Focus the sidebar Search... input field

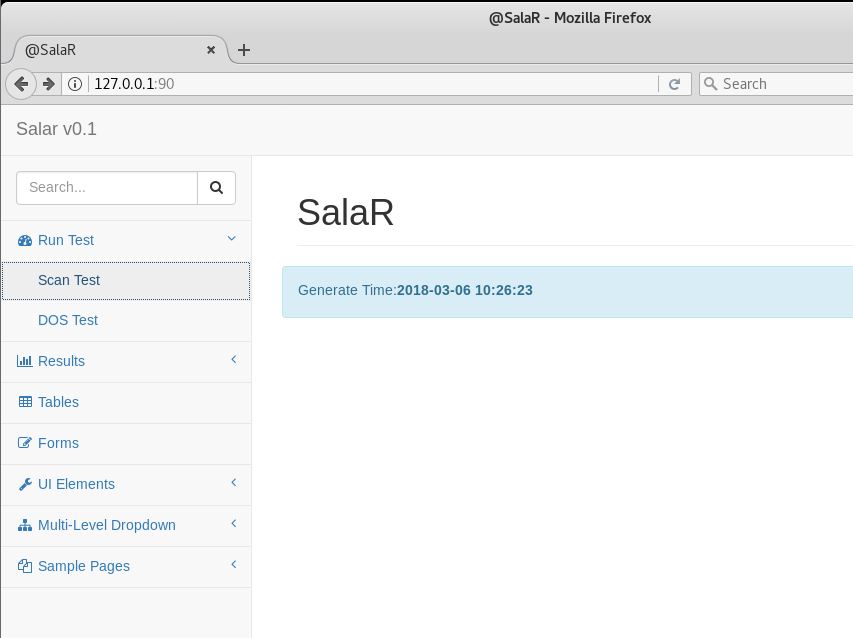(107, 188)
